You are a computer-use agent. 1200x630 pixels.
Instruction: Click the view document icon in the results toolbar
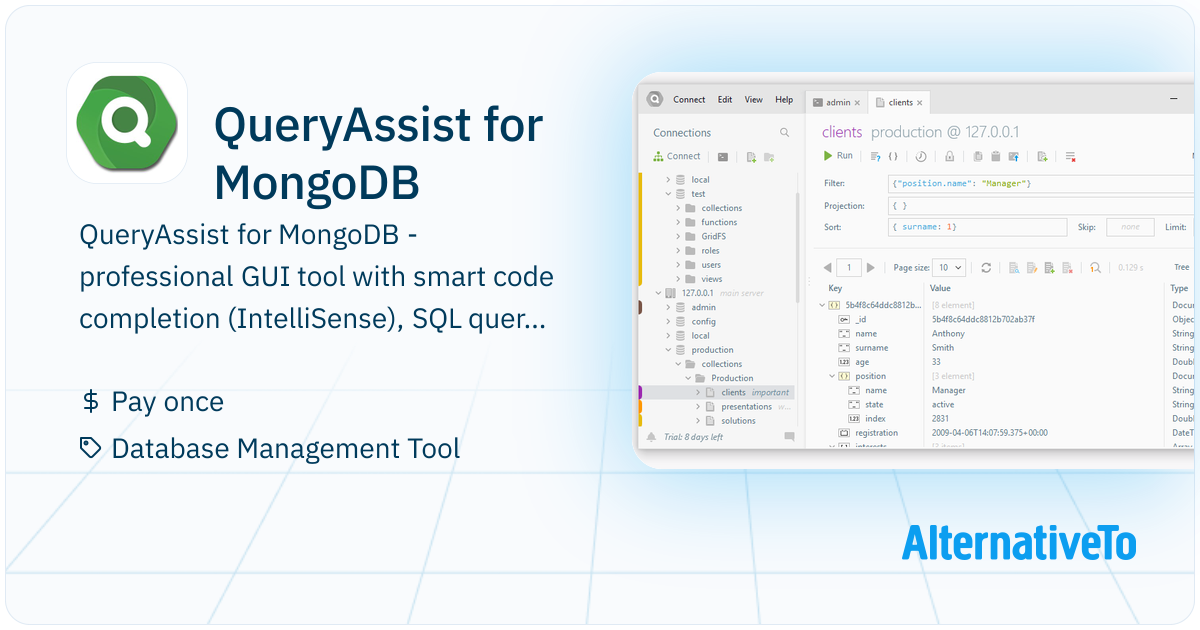click(1013, 268)
